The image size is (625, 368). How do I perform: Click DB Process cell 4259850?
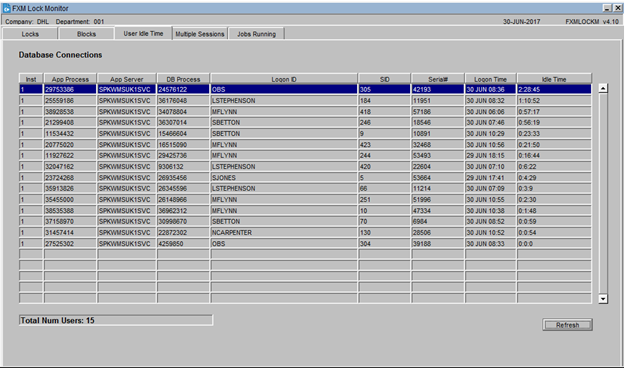coord(183,244)
